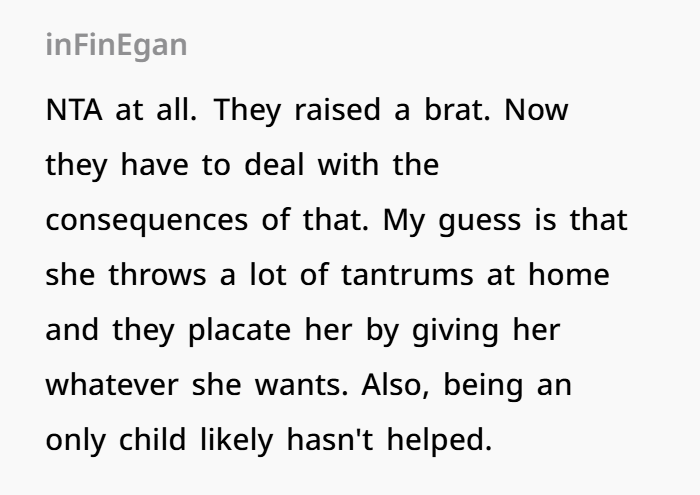Click the word 'guess' in comment
700x495 pixels.
[x=479, y=221]
